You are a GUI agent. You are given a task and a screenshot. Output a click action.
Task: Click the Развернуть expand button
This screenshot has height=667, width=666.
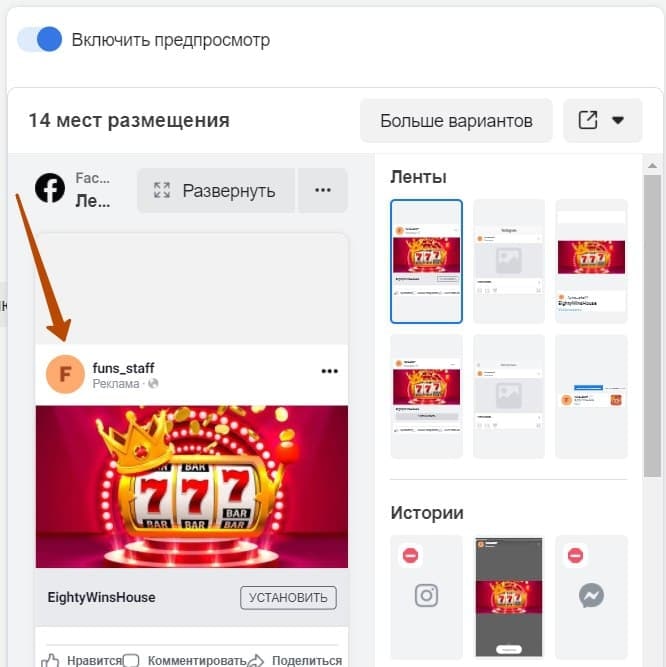216,190
